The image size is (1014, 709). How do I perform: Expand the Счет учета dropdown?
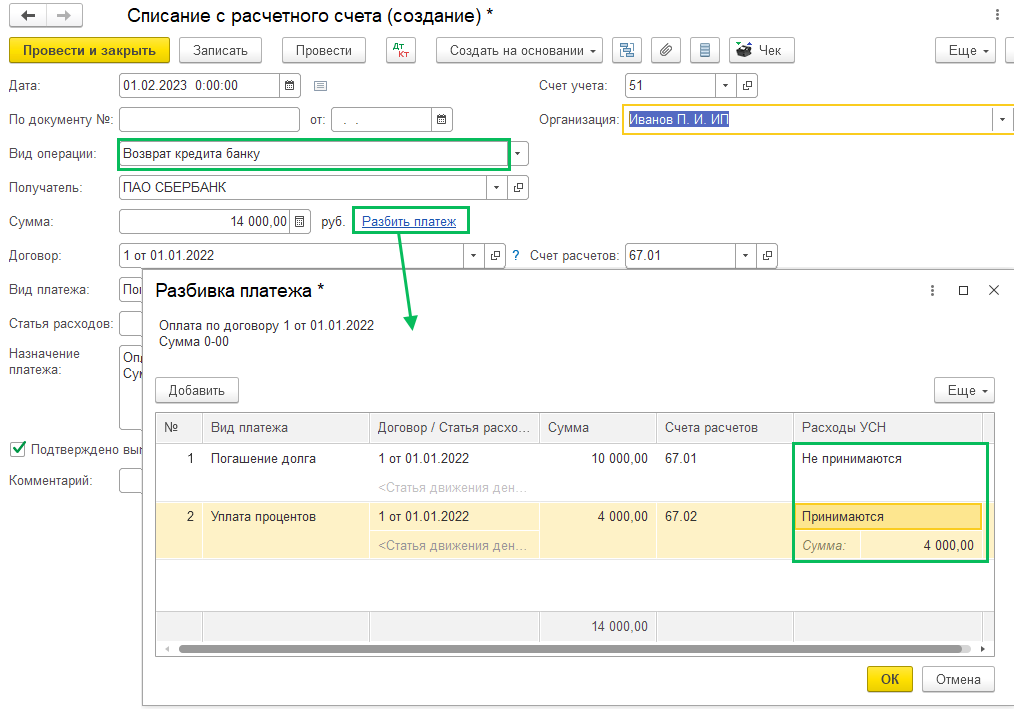click(726, 86)
